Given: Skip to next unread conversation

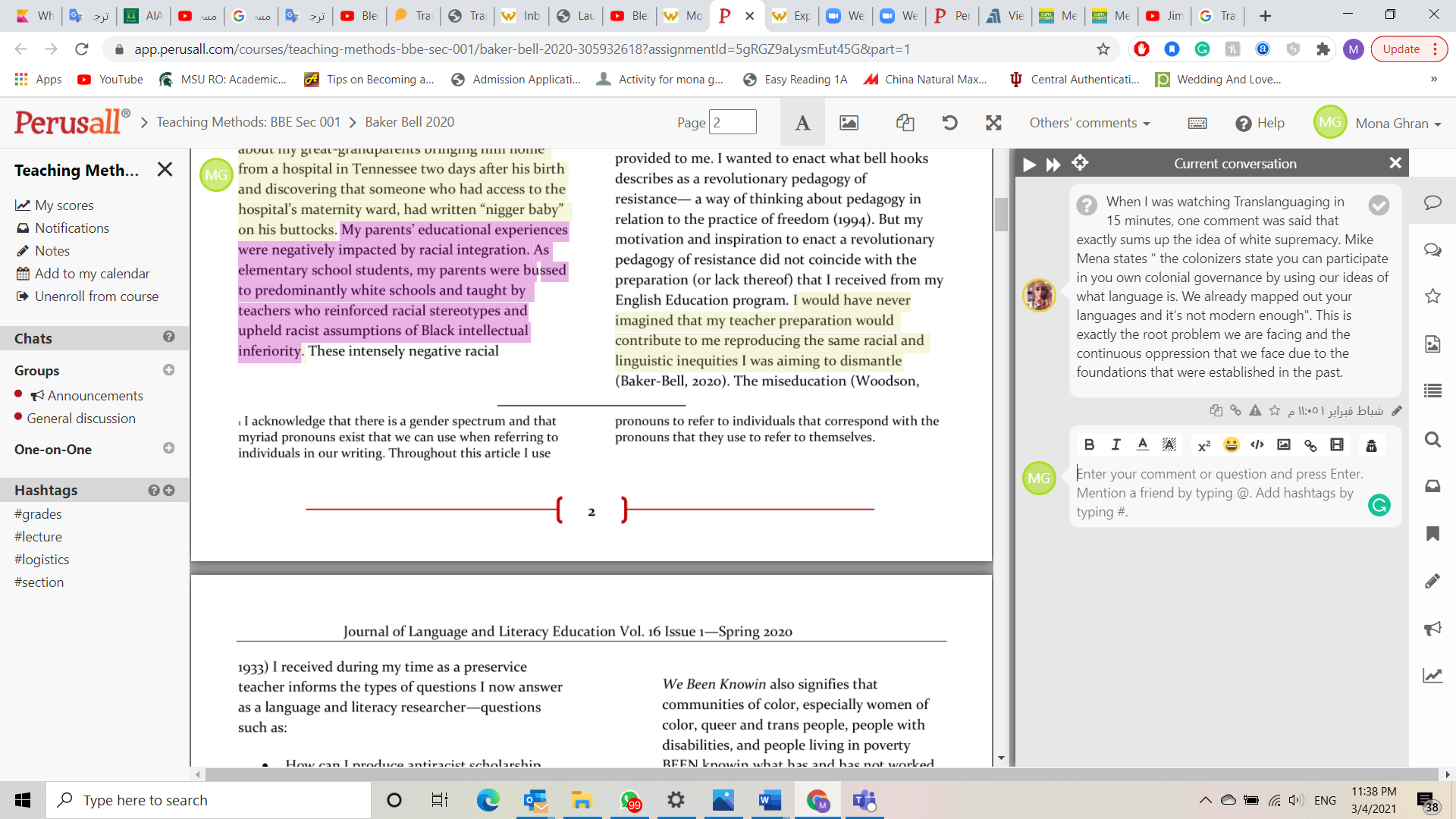Looking at the screenshot, I should tap(1053, 164).
